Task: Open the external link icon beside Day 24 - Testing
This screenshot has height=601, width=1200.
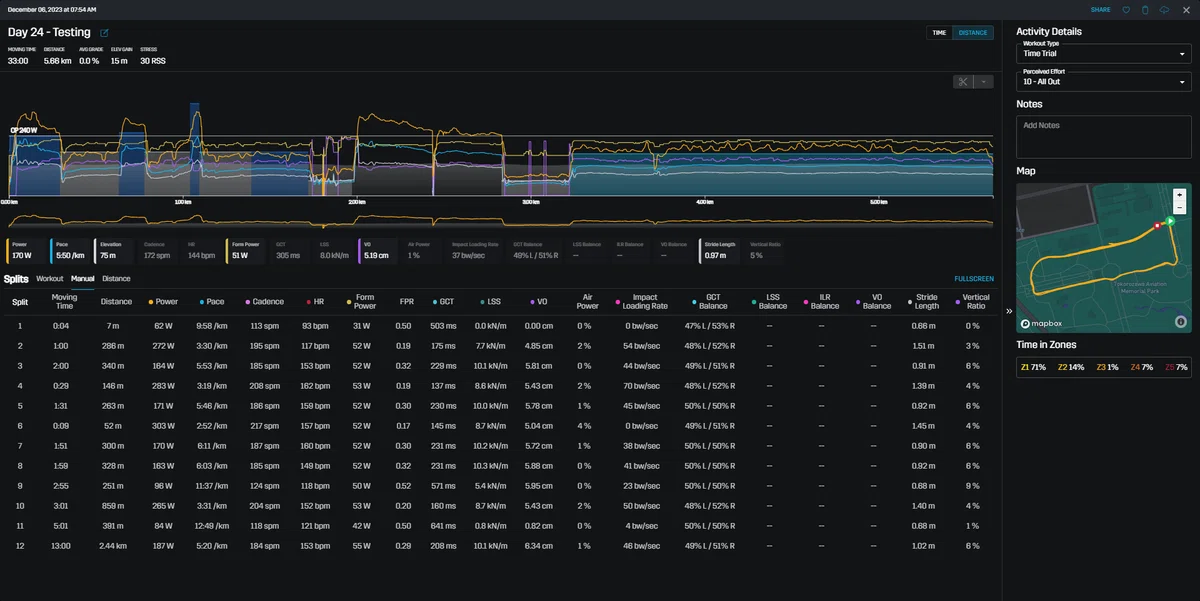Action: [x=104, y=33]
